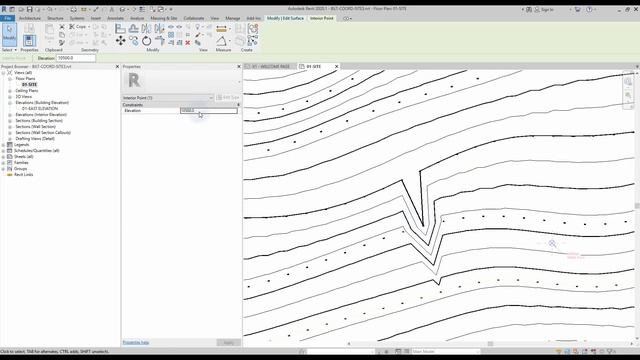Collapse the Floor Plans node
This screenshot has height=360, width=640.
10,79
